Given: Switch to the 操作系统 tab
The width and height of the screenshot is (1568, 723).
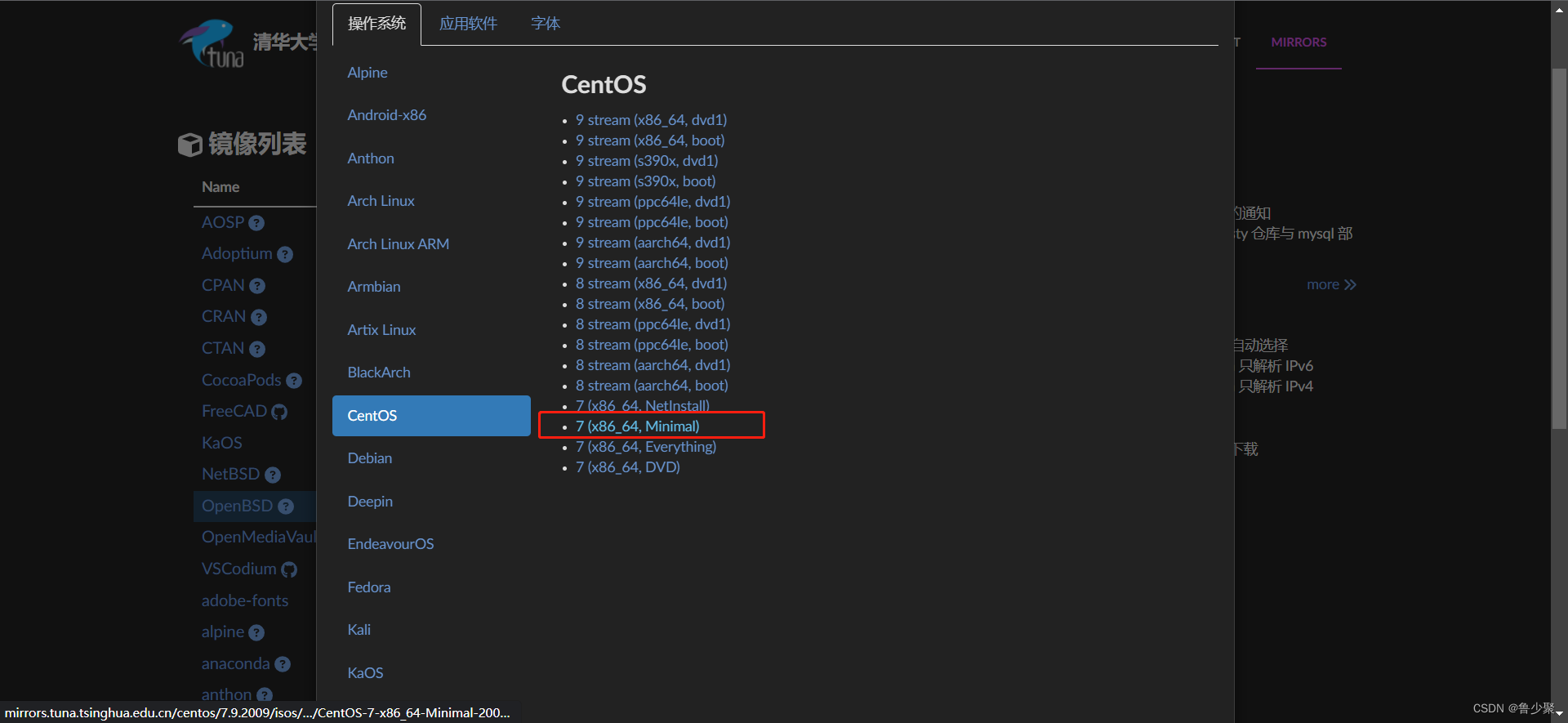Looking at the screenshot, I should 376,24.
